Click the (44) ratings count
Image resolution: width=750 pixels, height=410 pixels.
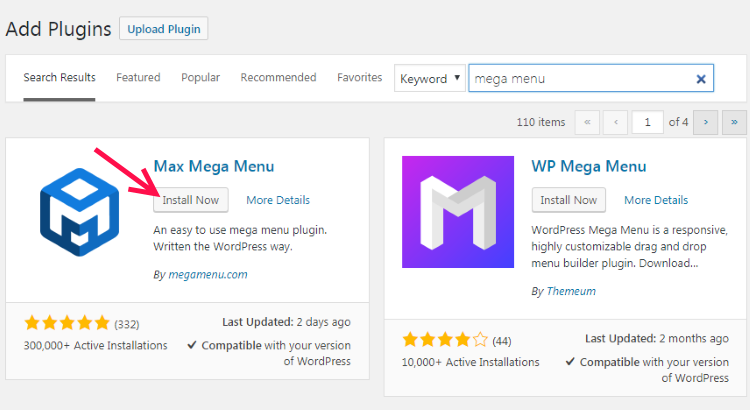pyautogui.click(x=502, y=341)
